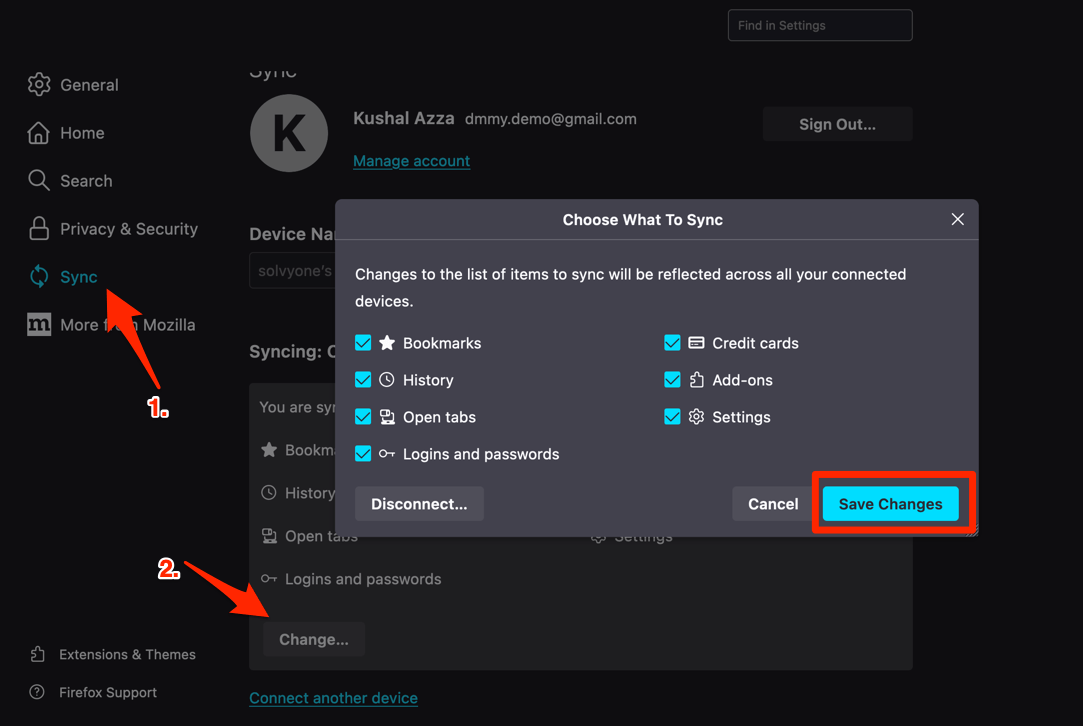The image size is (1083, 726).
Task: Click the Privacy & Security lock icon
Action: [x=39, y=228]
